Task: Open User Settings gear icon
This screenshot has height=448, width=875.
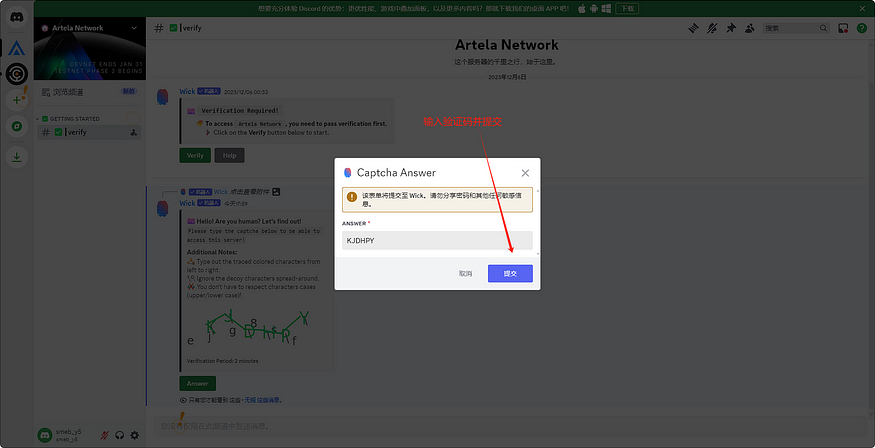Action: [134, 435]
